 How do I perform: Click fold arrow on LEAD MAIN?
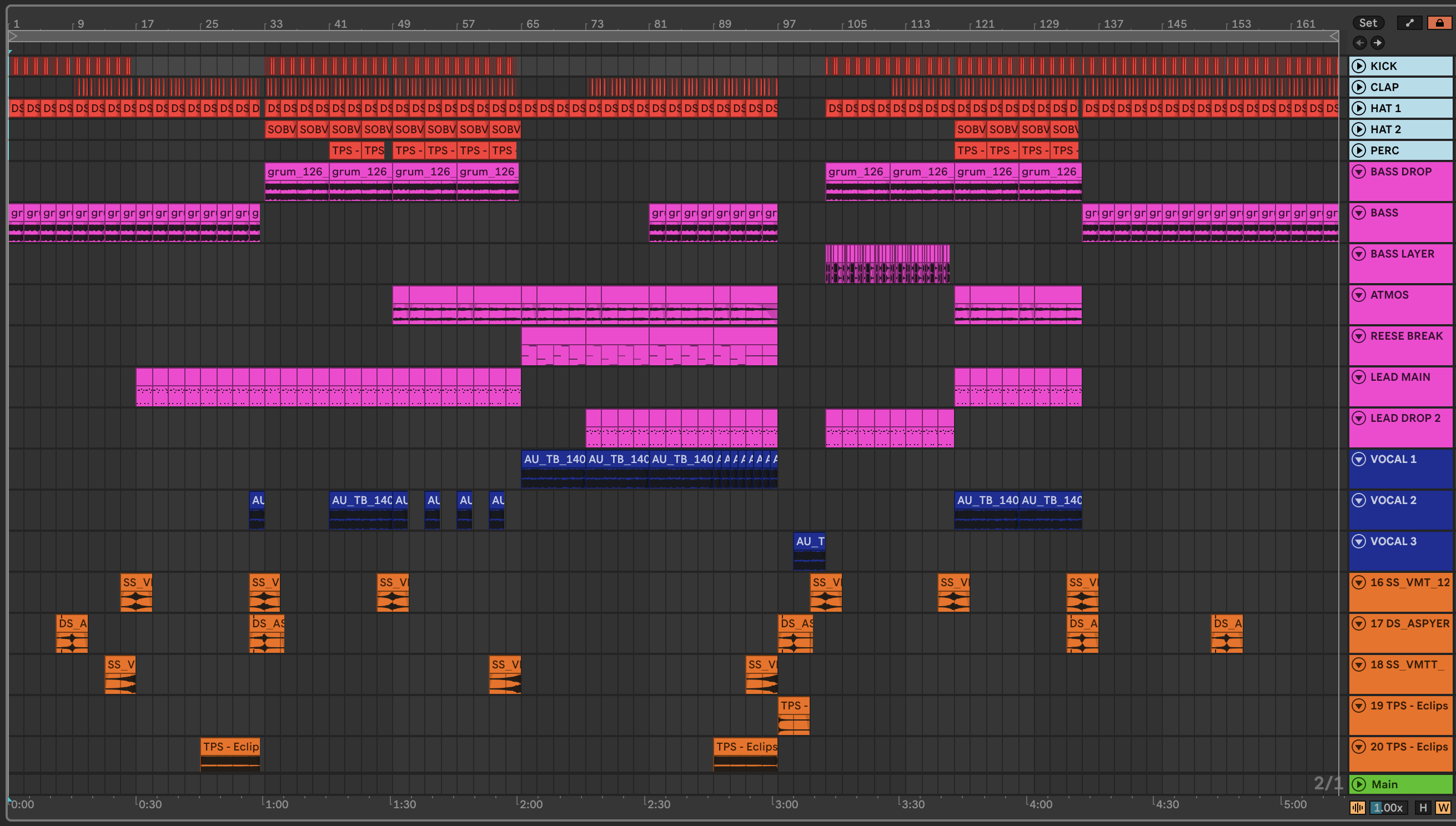(1358, 377)
